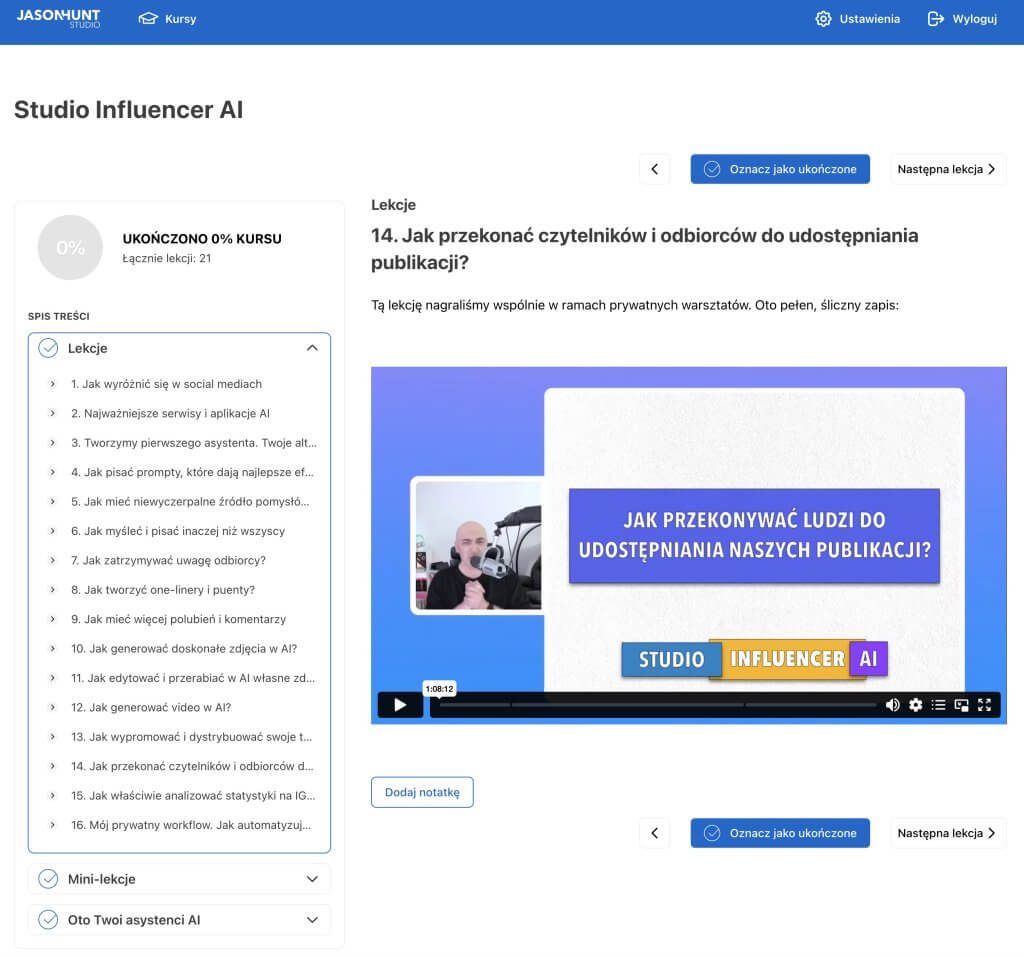Open video player settings gear
Image resolution: width=1024 pixels, height=958 pixels.
(915, 705)
